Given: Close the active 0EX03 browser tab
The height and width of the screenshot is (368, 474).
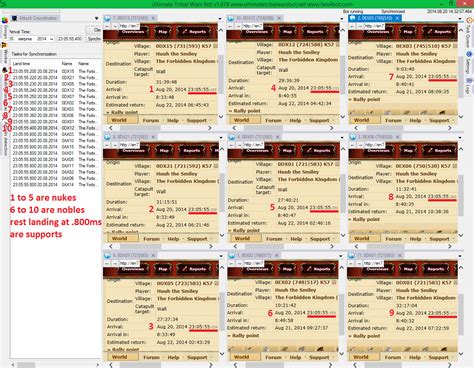Looking at the screenshot, I should click(397, 18).
